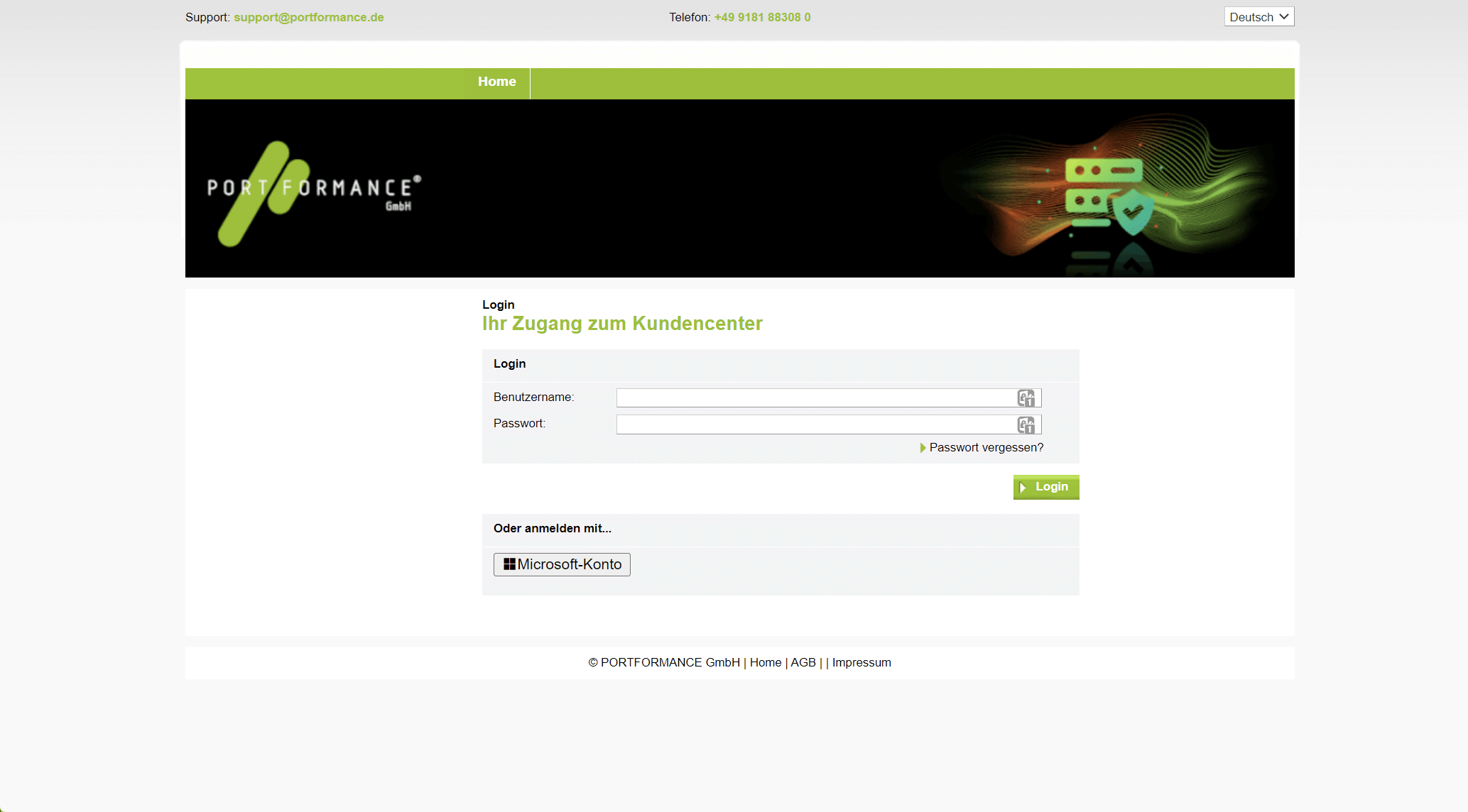Focus the Passwort input field
The image size is (1468, 812).
click(x=829, y=425)
